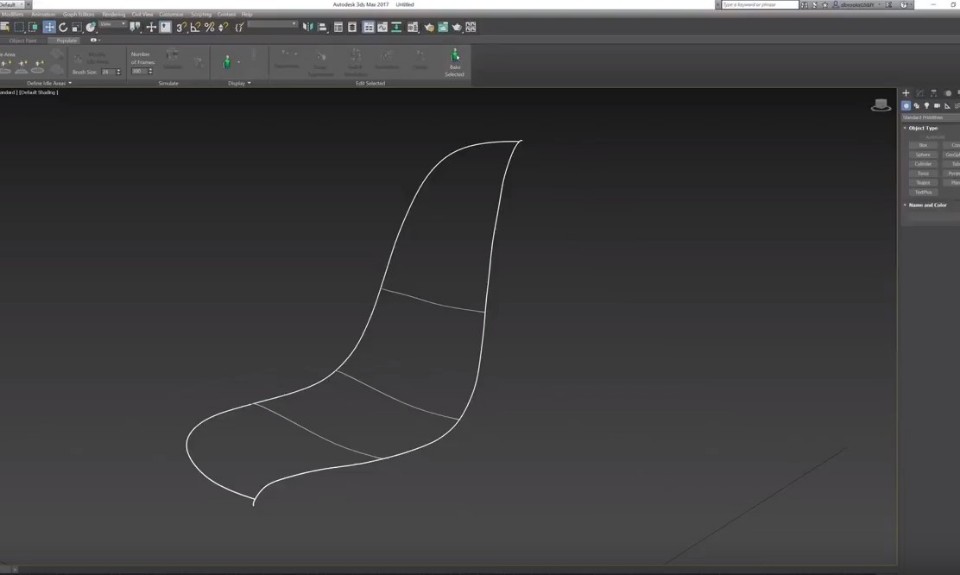
Task: Click the green character Display icon
Action: 227,62
